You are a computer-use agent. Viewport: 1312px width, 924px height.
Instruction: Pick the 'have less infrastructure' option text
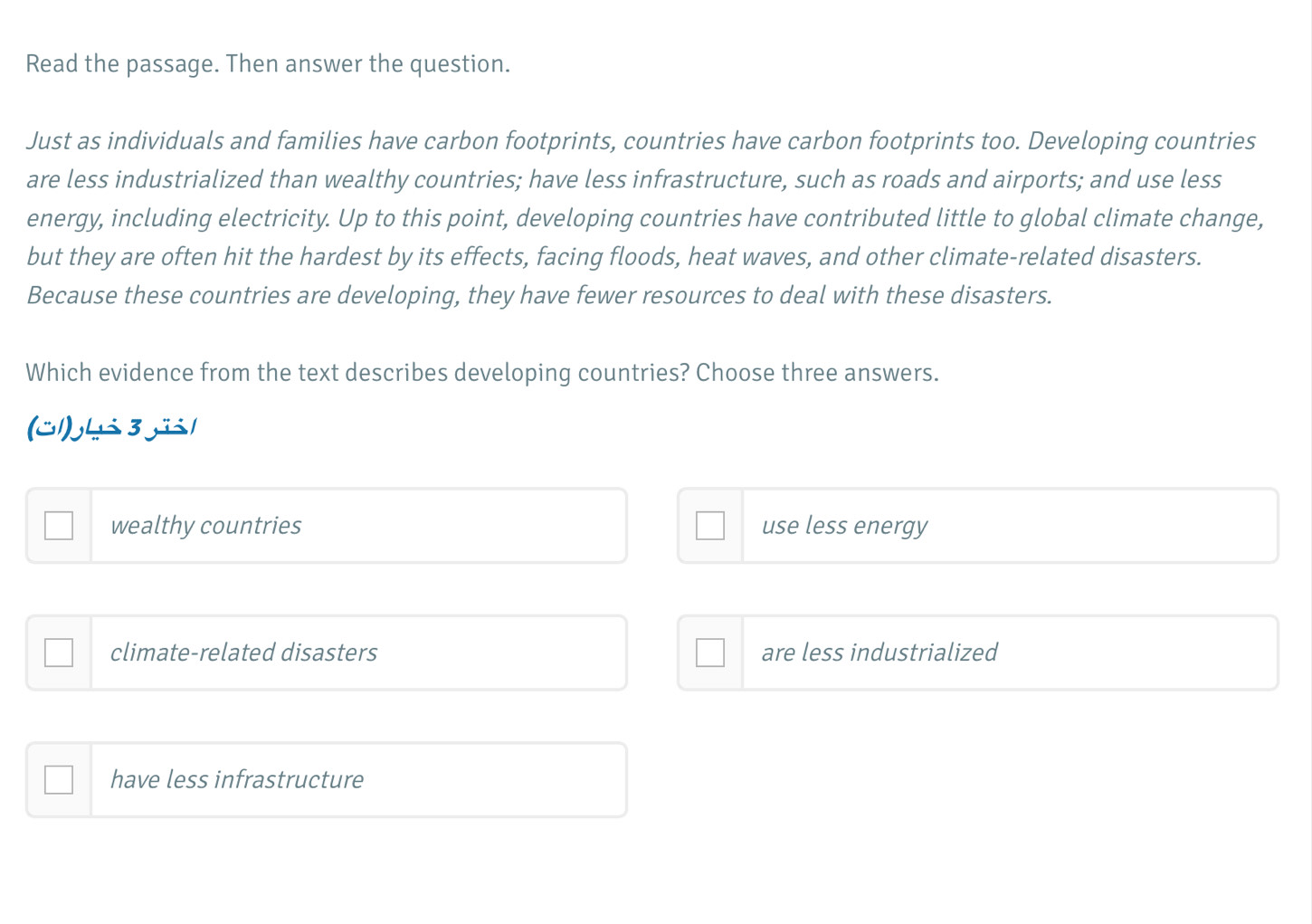coord(236,780)
